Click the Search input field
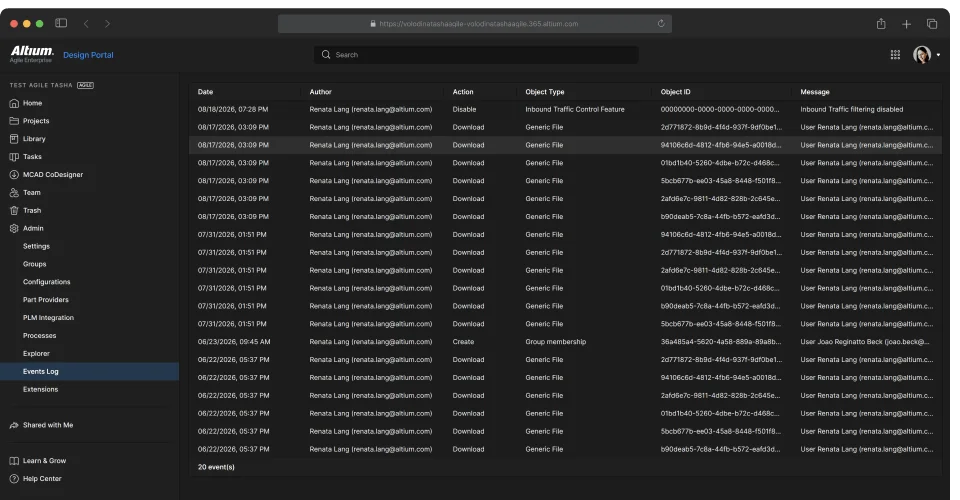Image resolution: width=960 pixels, height=500 pixels. tap(476, 54)
